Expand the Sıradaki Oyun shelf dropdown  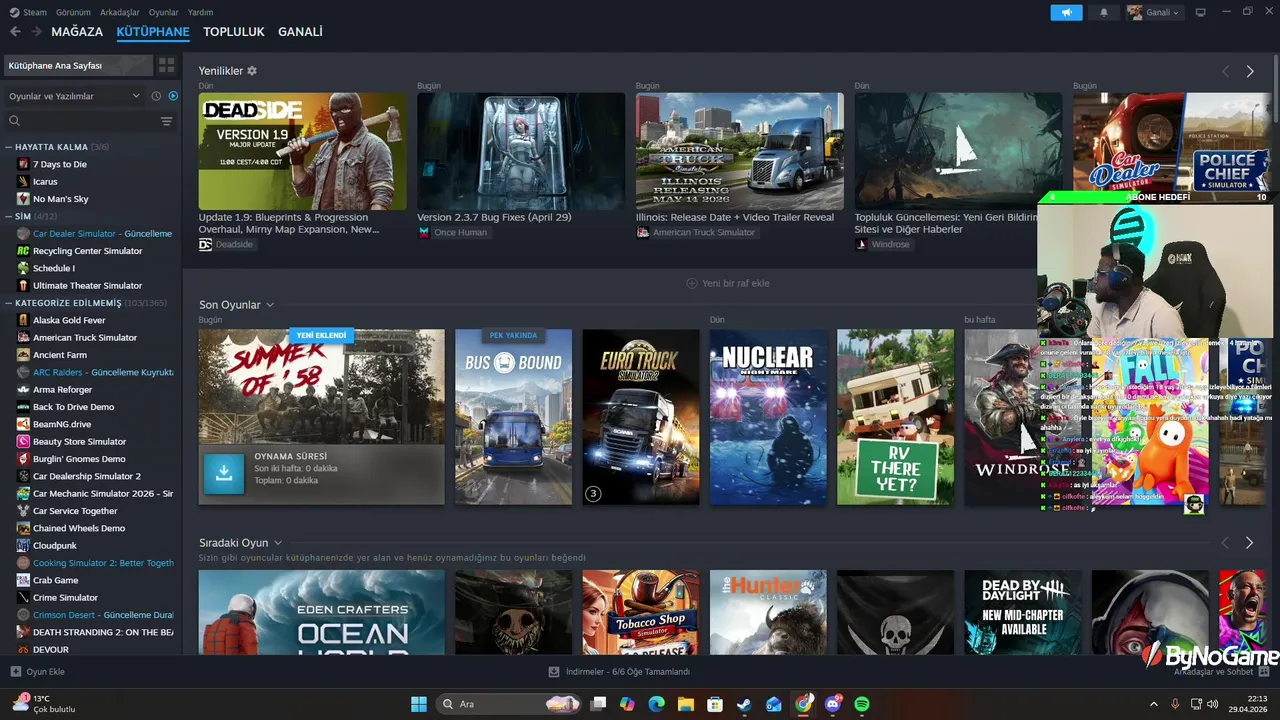[x=278, y=543]
